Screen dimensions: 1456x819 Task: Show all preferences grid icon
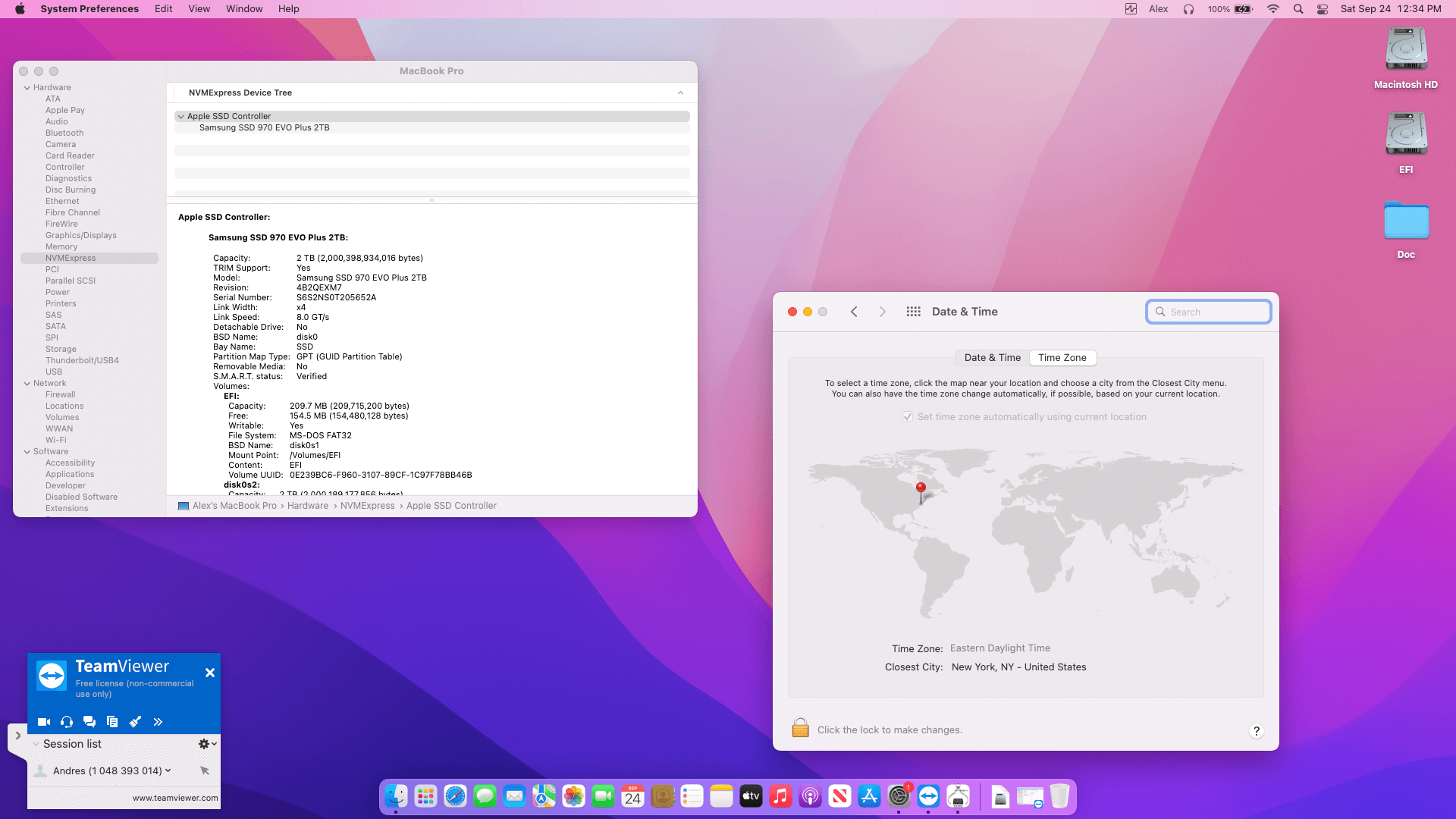tap(913, 312)
